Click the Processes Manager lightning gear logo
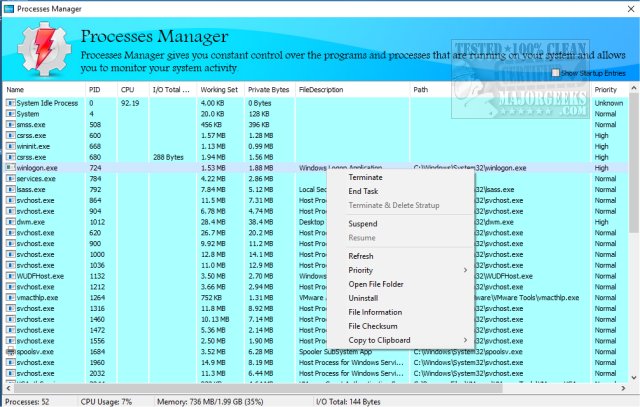Screen dimensions: 640x407 point(44,50)
